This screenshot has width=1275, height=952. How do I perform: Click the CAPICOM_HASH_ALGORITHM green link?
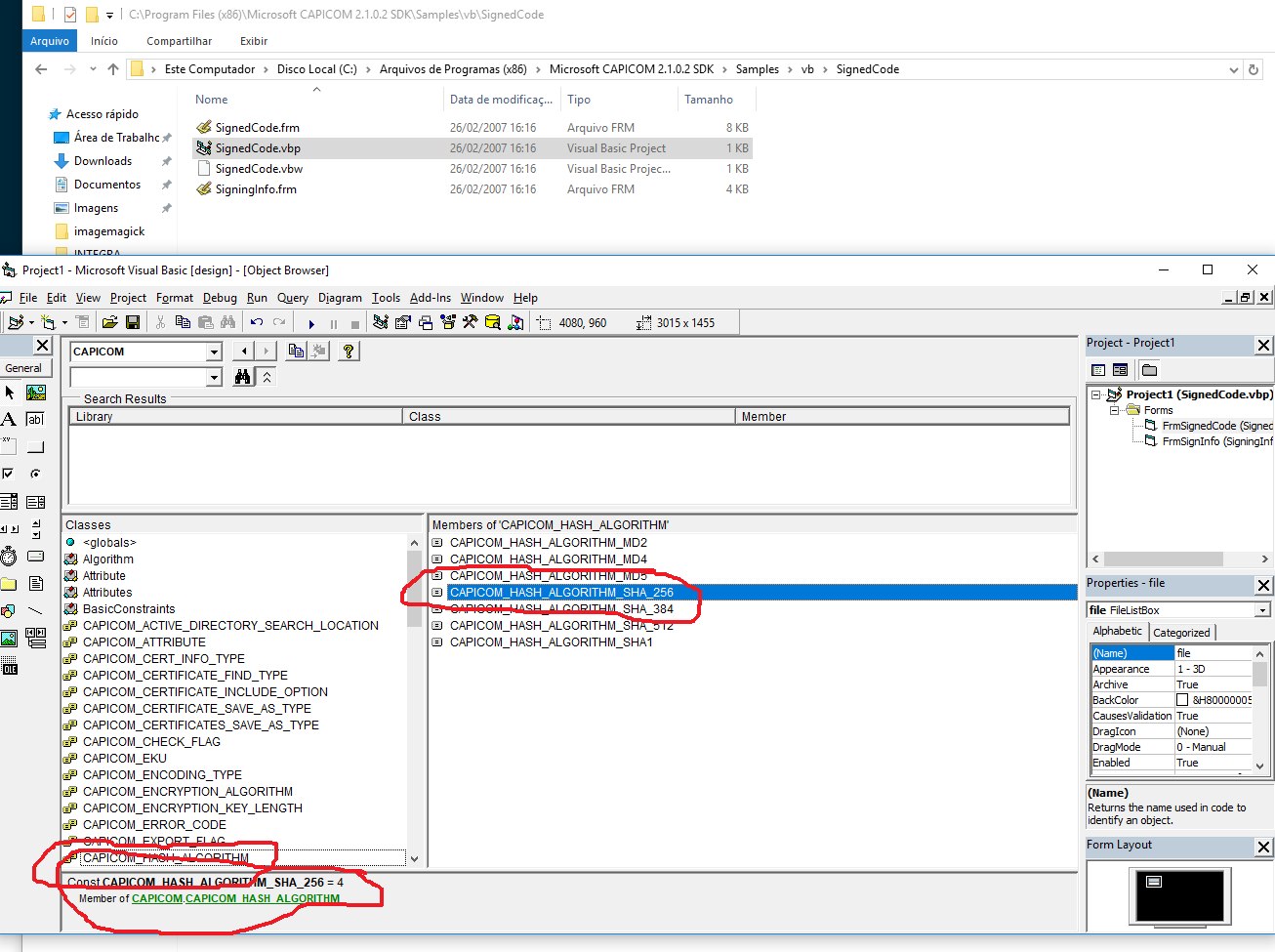tap(263, 898)
